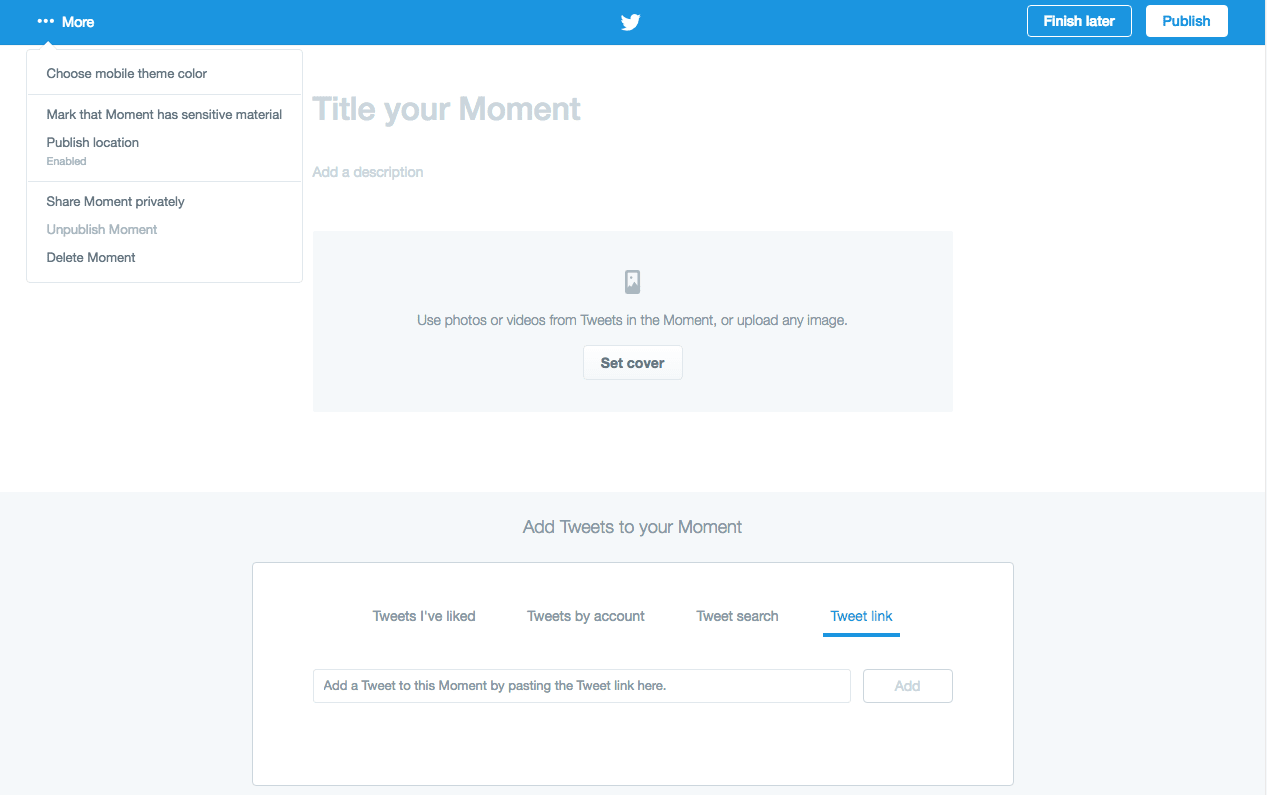Open the Tweet search tab
This screenshot has width=1267, height=795.
point(737,616)
